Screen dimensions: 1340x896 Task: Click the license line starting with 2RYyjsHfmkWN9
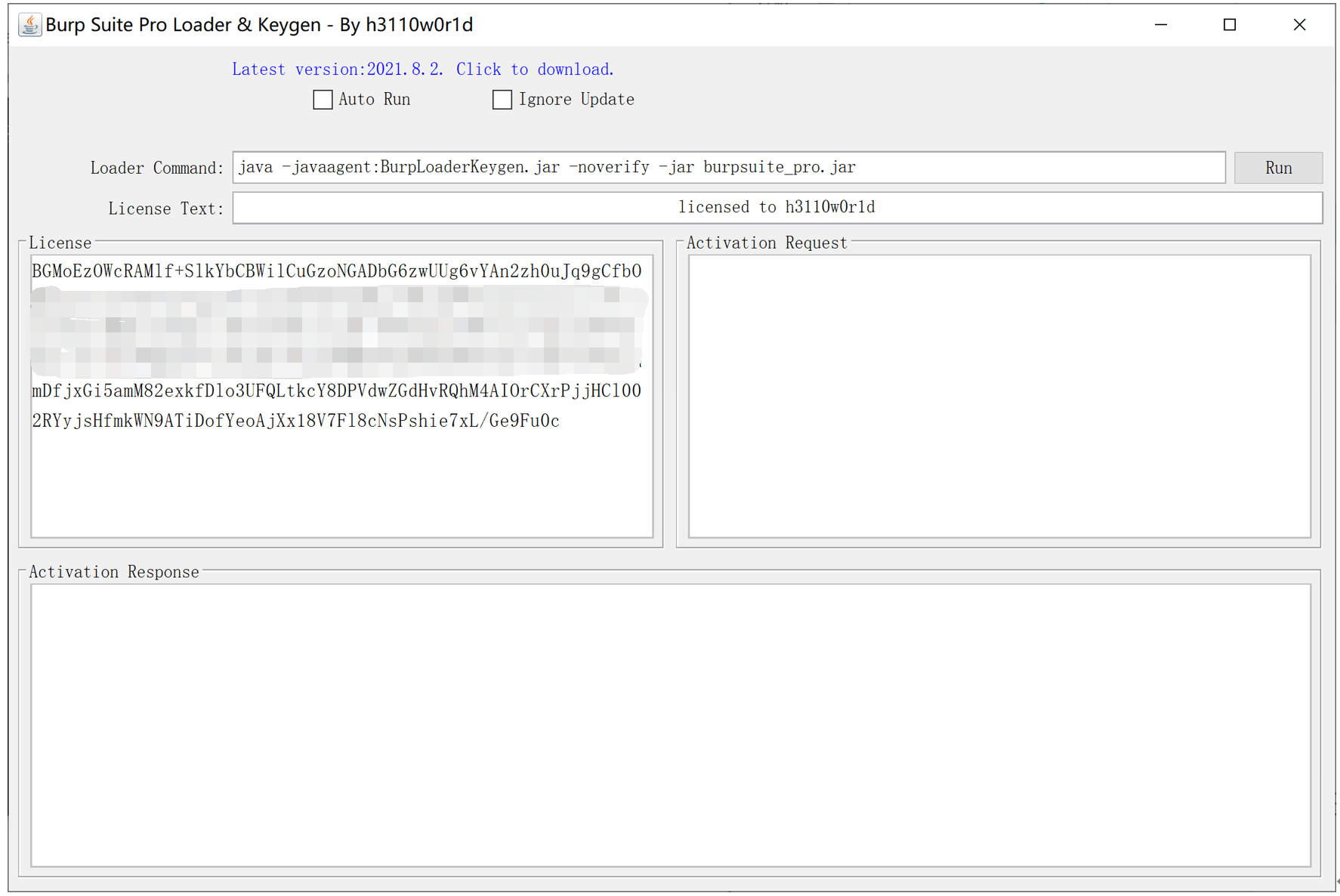(x=296, y=421)
